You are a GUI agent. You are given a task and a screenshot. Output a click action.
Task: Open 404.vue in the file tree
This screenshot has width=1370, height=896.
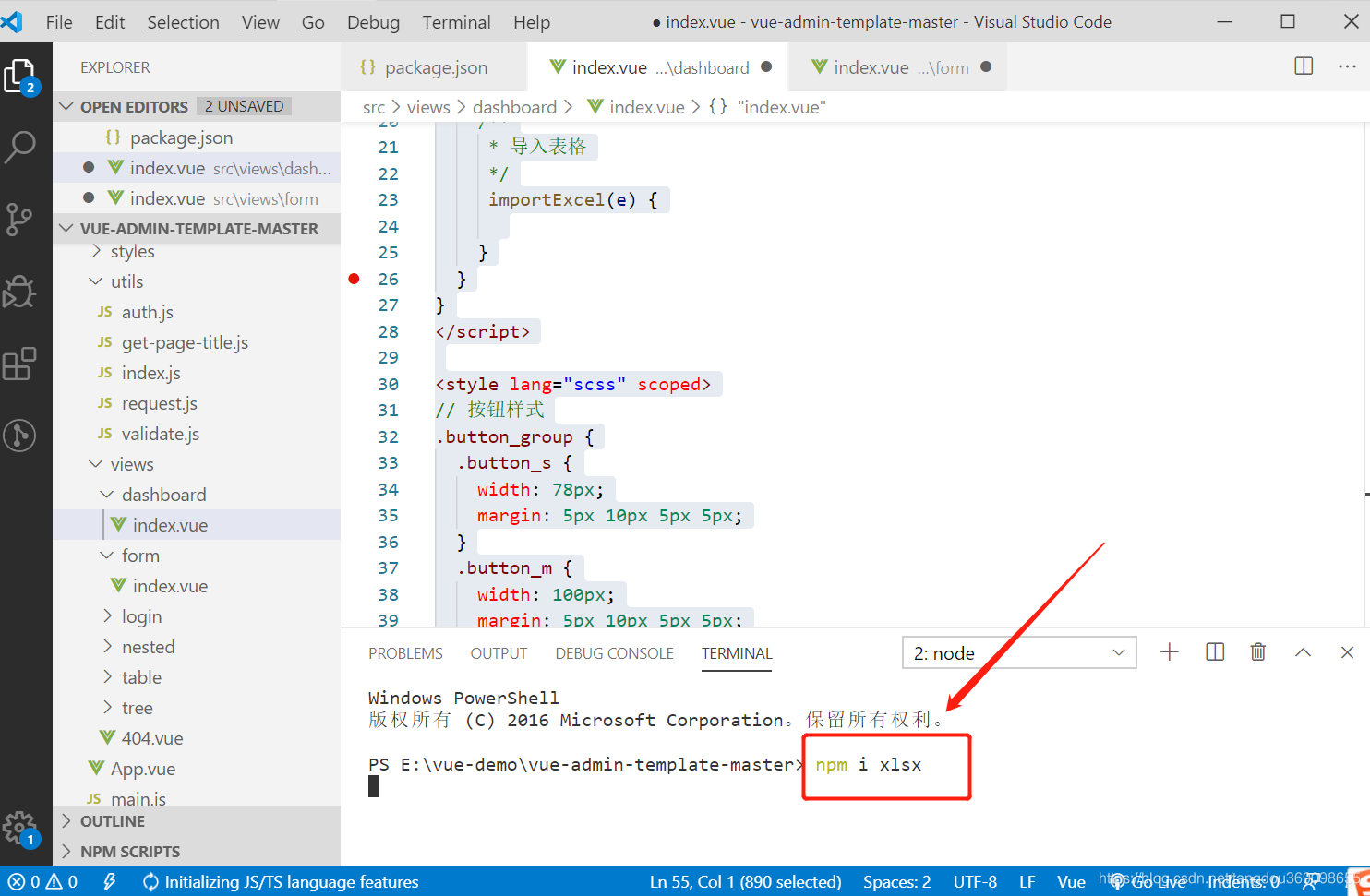[151, 738]
